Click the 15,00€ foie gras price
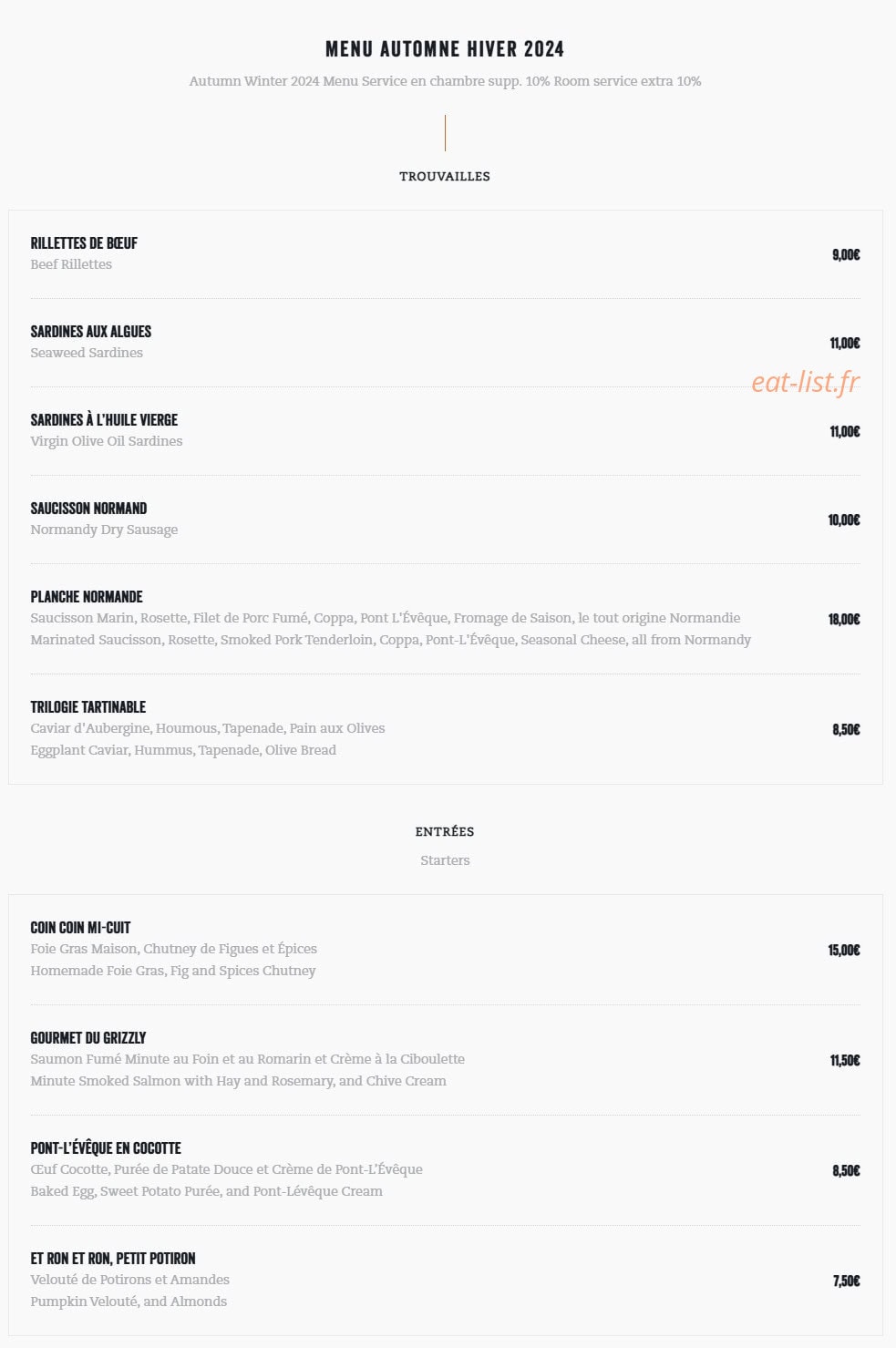 [x=844, y=950]
